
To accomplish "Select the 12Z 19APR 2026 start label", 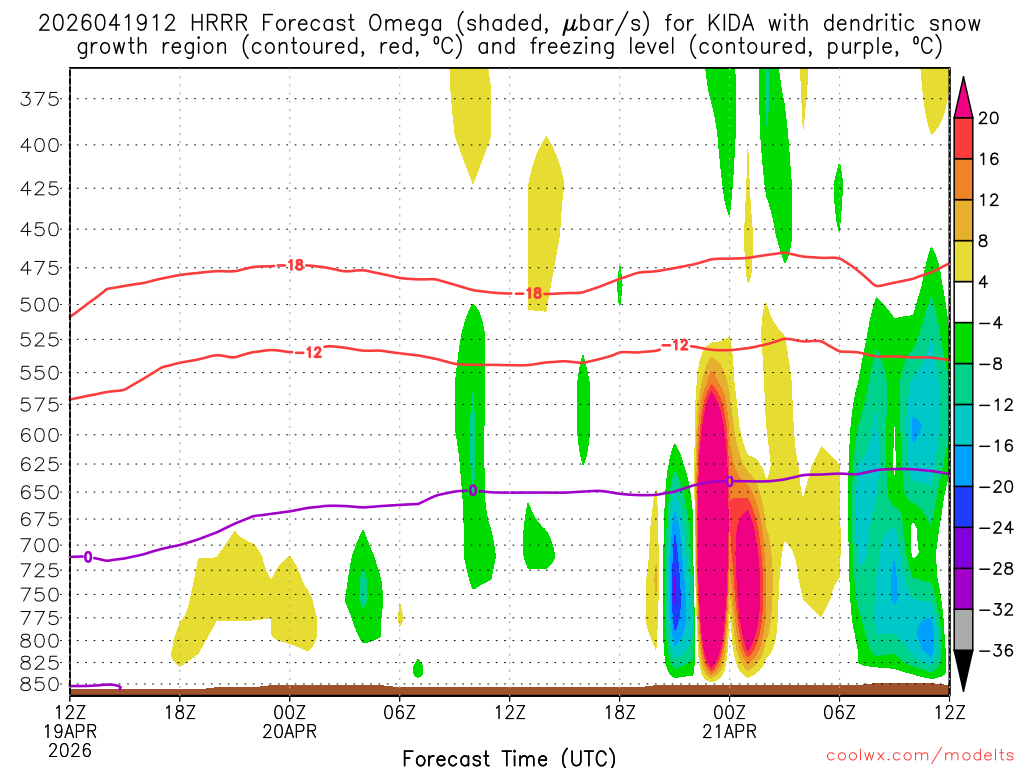I will tap(70, 731).
